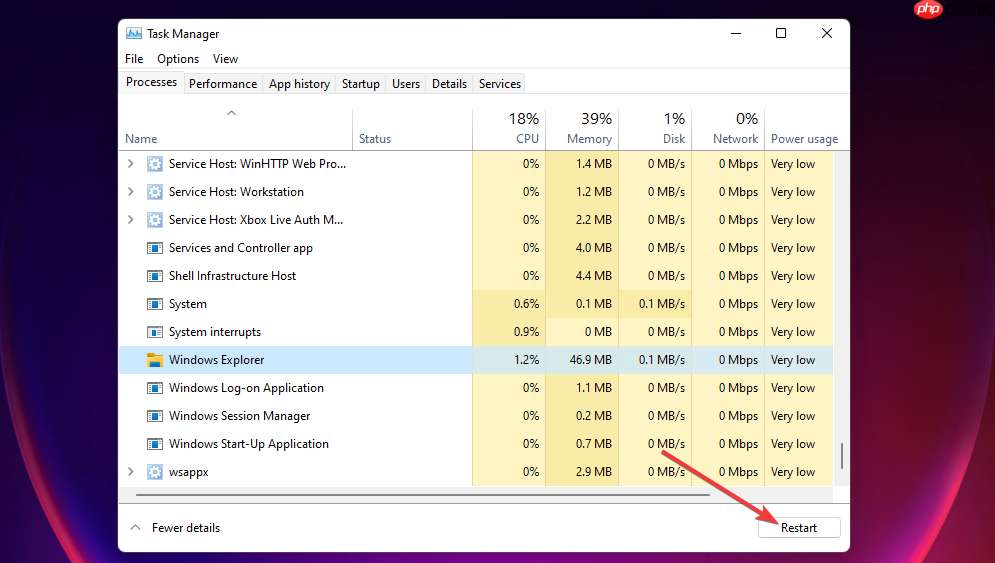This screenshot has width=995, height=563.
Task: Click the Restart button
Action: (x=799, y=527)
